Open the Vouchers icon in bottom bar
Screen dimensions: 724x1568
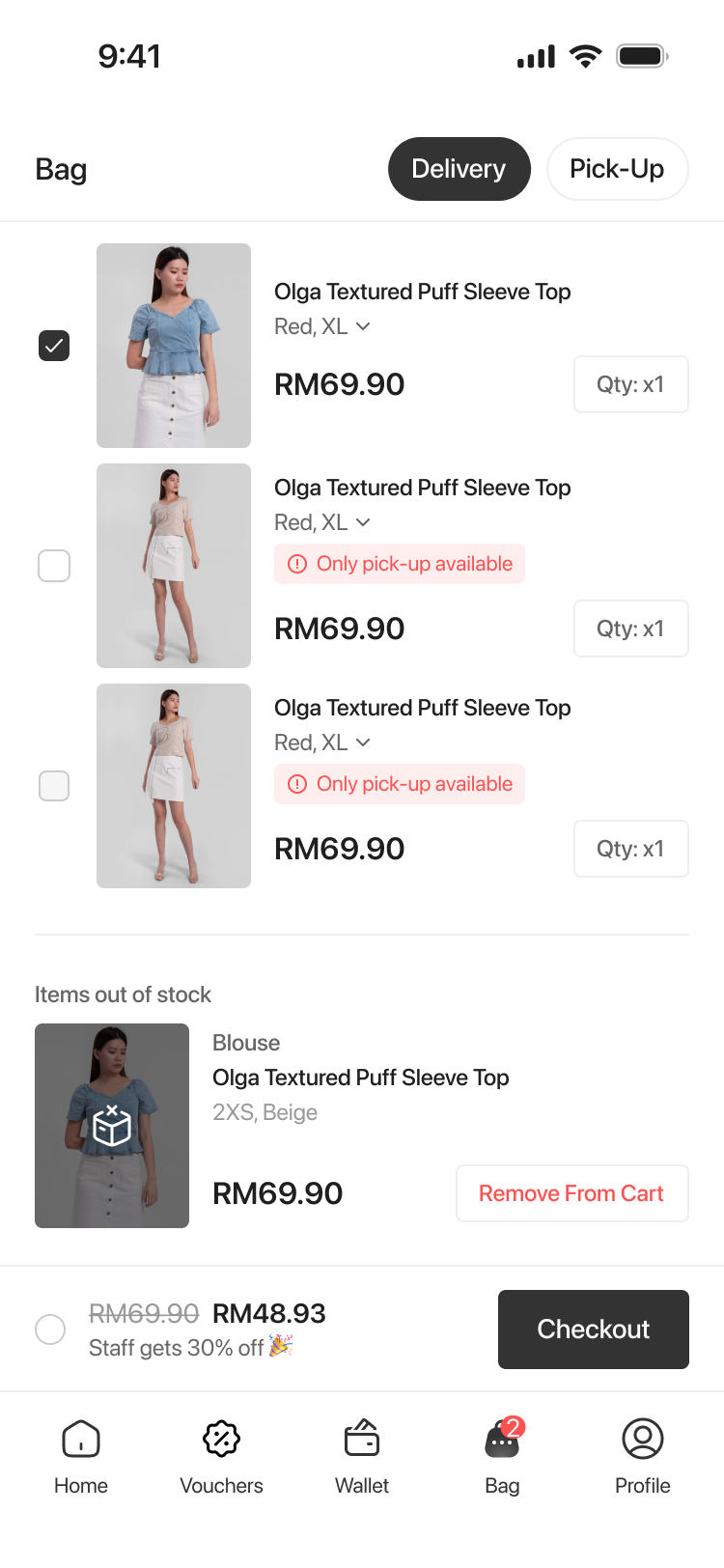point(221,1439)
